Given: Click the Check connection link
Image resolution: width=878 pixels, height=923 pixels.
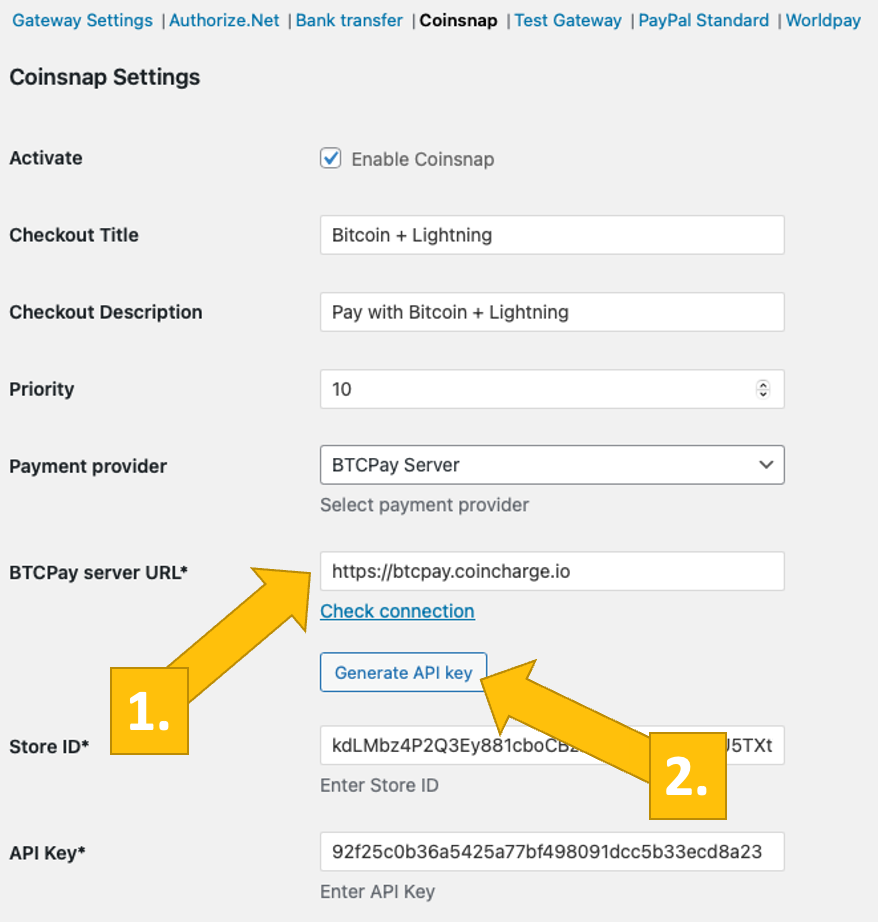Looking at the screenshot, I should coord(397,611).
